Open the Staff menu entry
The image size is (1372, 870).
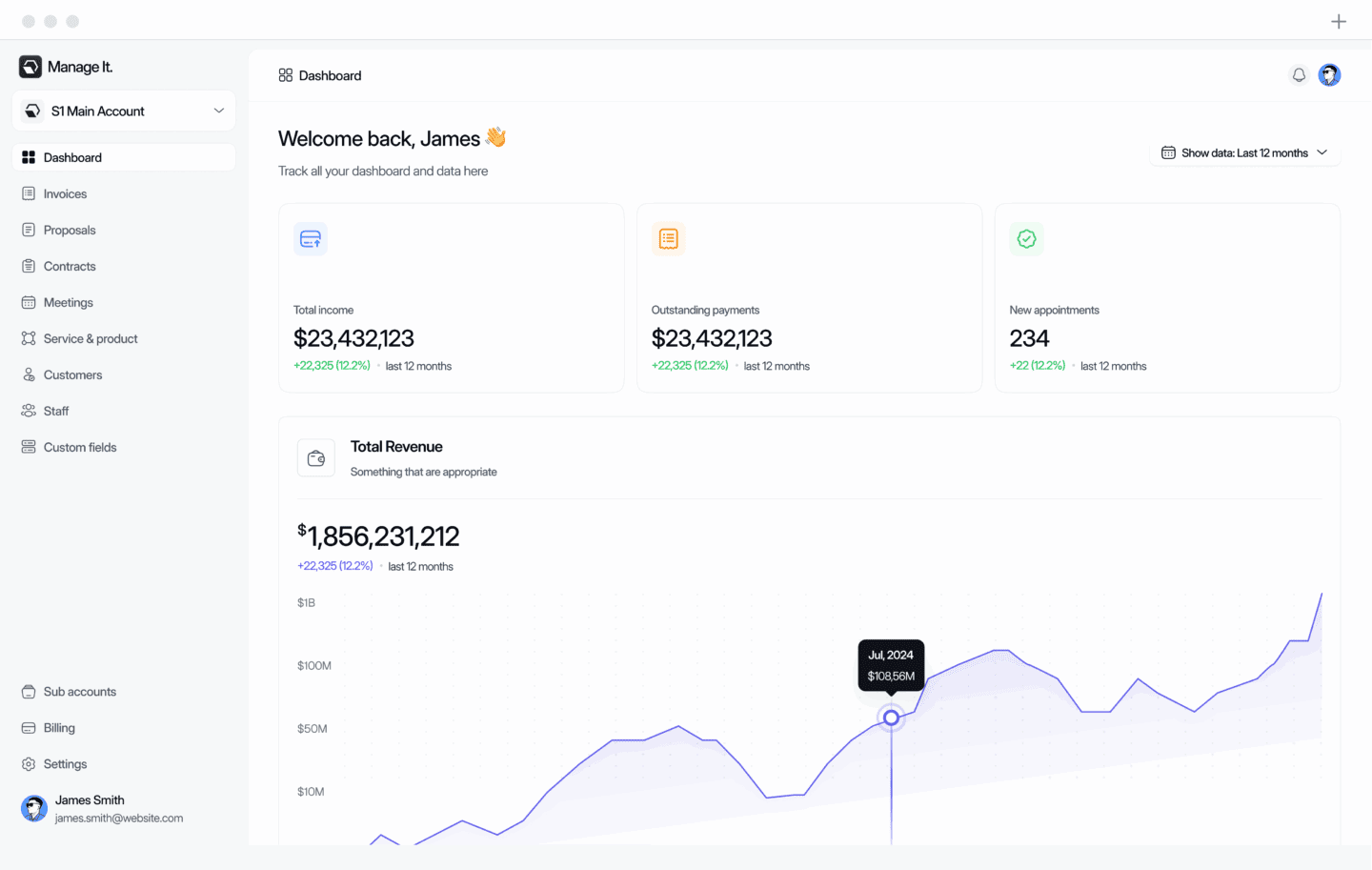[x=29, y=411]
